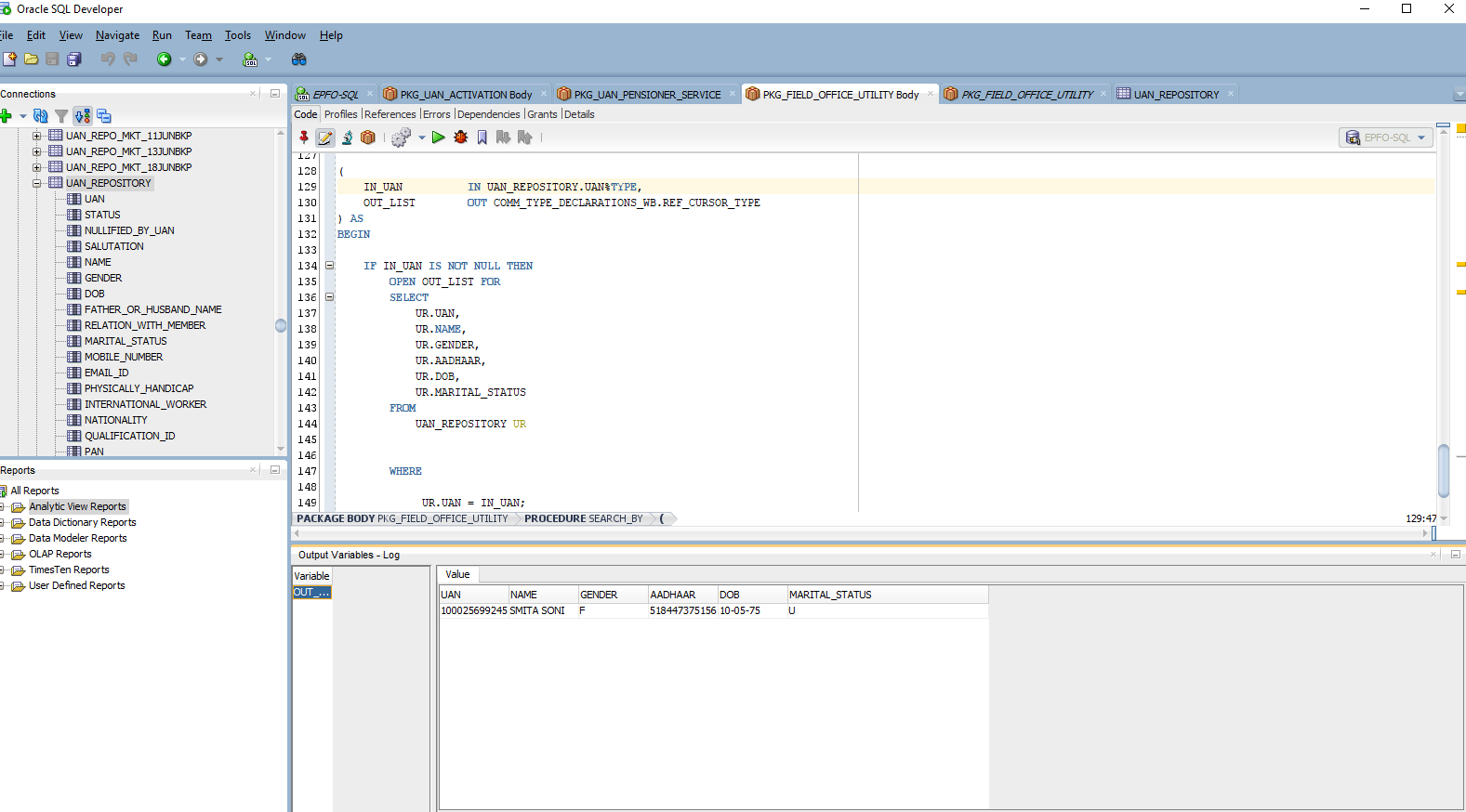Open find execution profile microscope icon
Viewport: 1466px width, 812px height.
click(x=348, y=138)
